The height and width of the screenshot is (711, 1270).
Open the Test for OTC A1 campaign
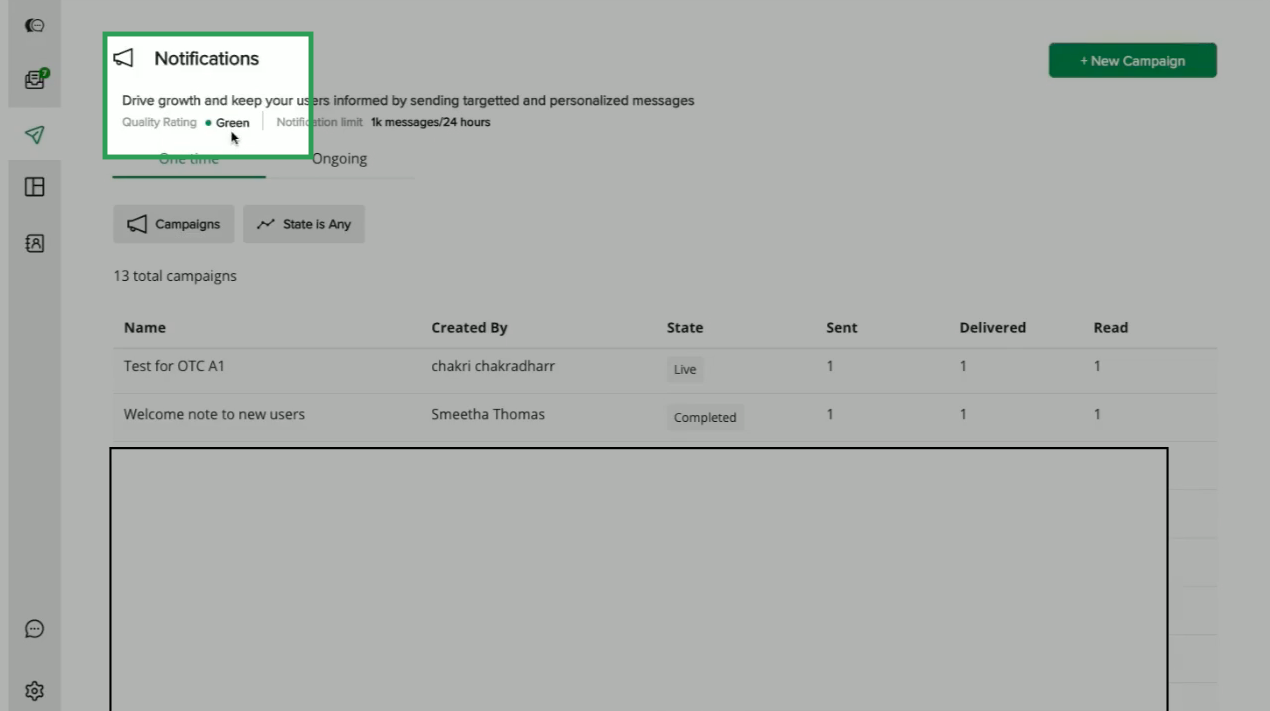[174, 366]
